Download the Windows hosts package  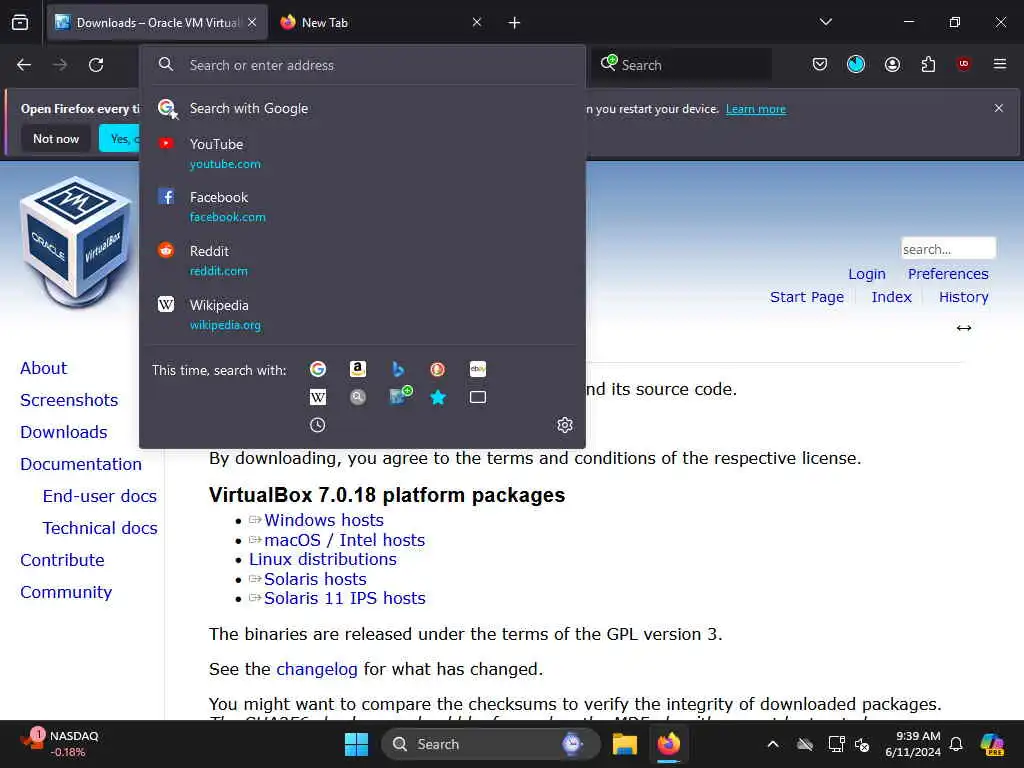click(323, 520)
